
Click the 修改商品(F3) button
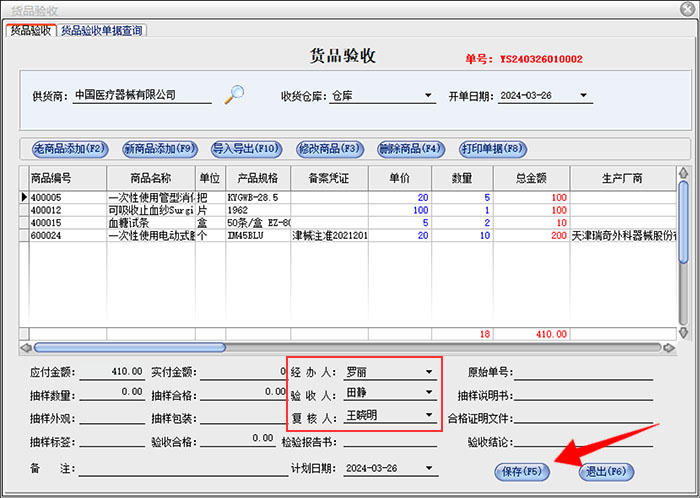329,149
